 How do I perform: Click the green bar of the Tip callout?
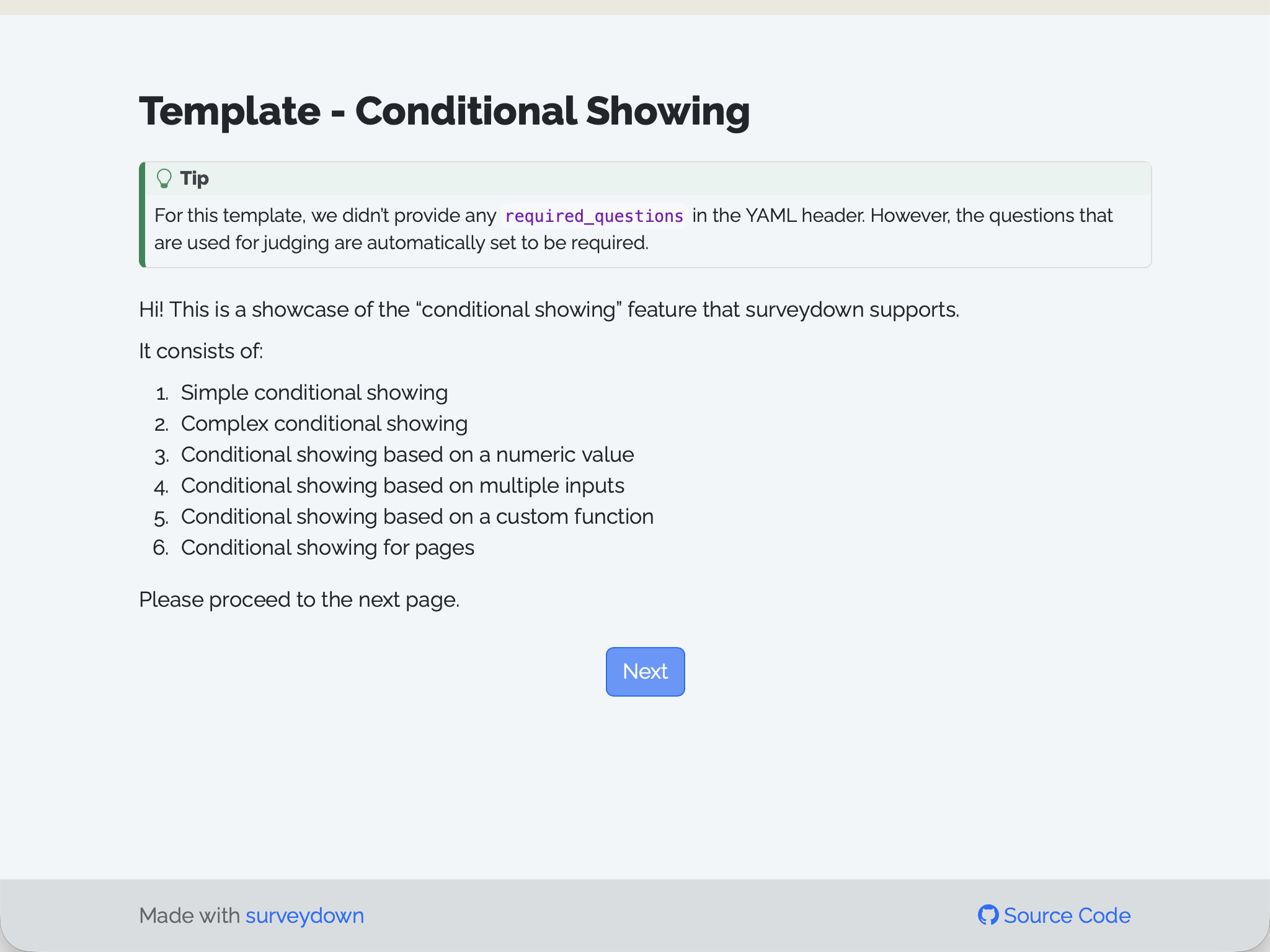click(142, 214)
